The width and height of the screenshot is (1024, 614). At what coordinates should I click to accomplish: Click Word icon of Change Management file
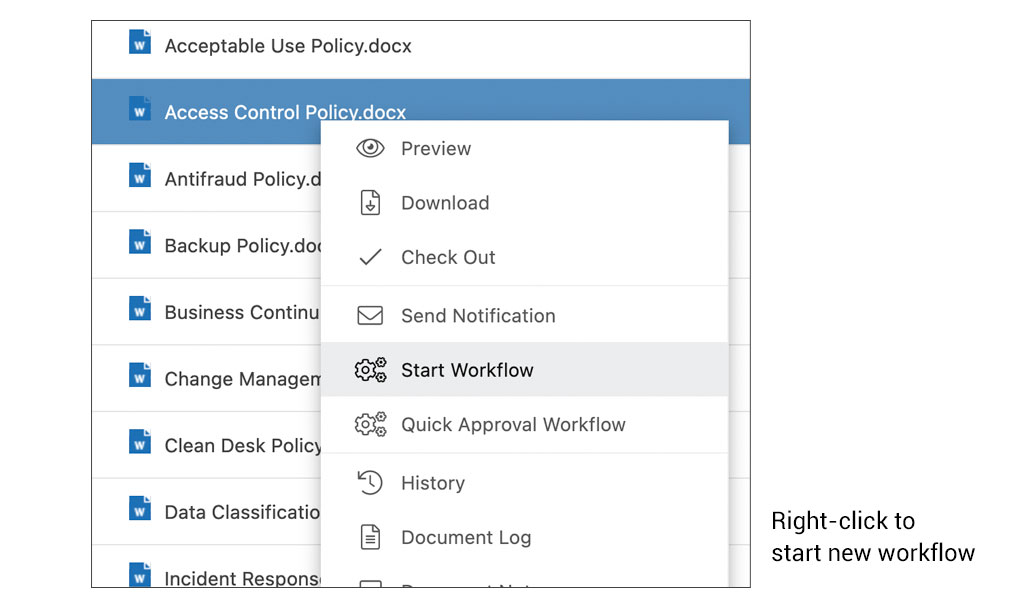[140, 375]
